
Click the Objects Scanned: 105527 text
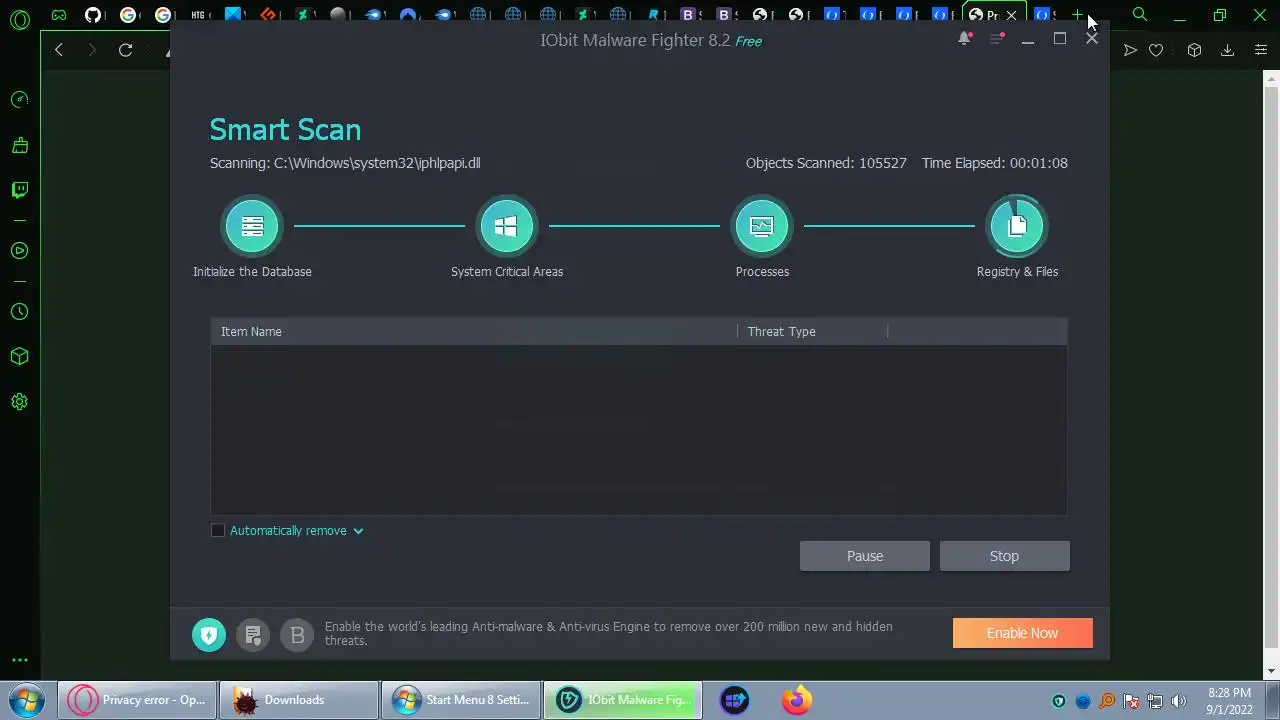(826, 163)
